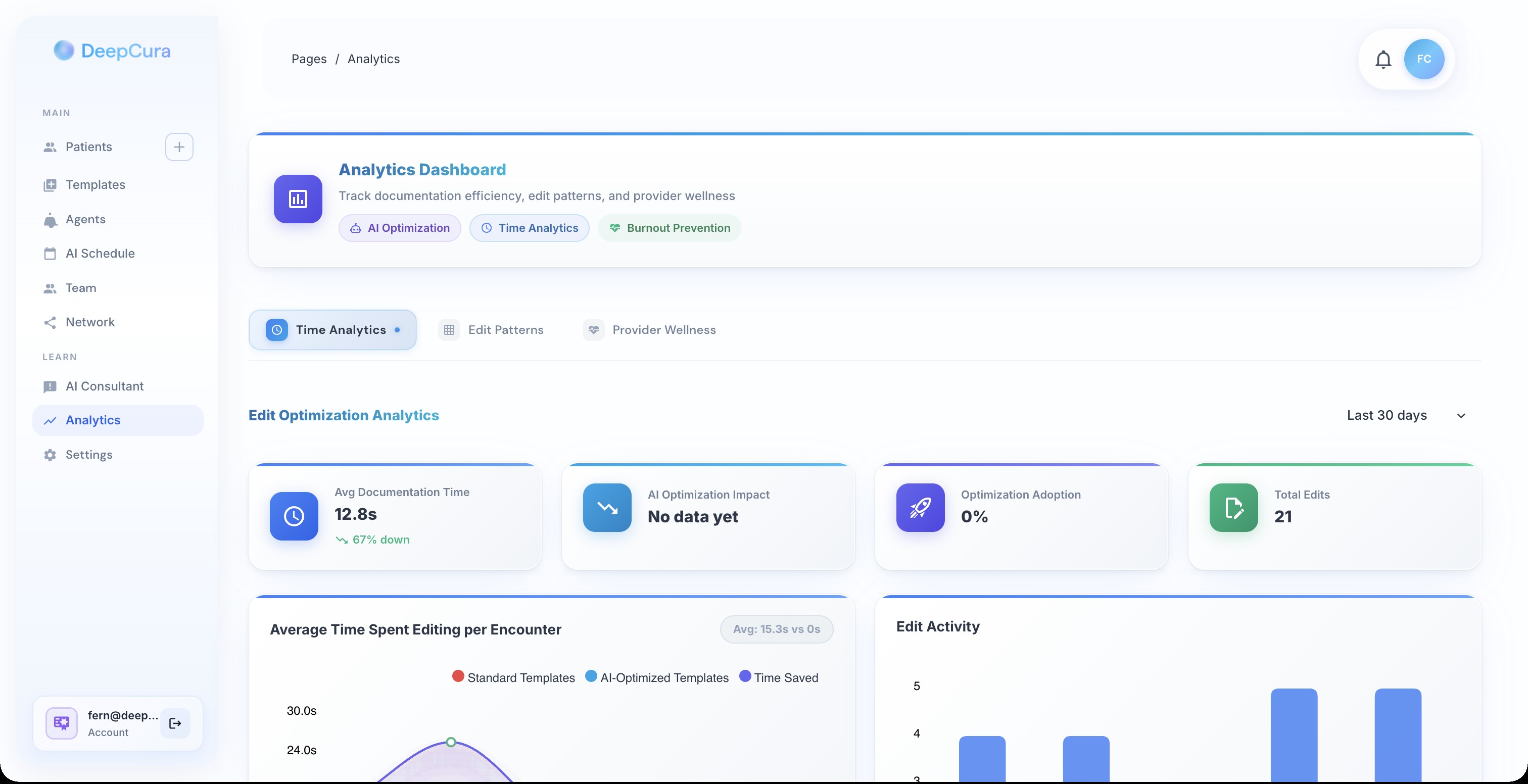This screenshot has height=784, width=1528.
Task: Click the Total Edits value 21
Action: point(1283,517)
